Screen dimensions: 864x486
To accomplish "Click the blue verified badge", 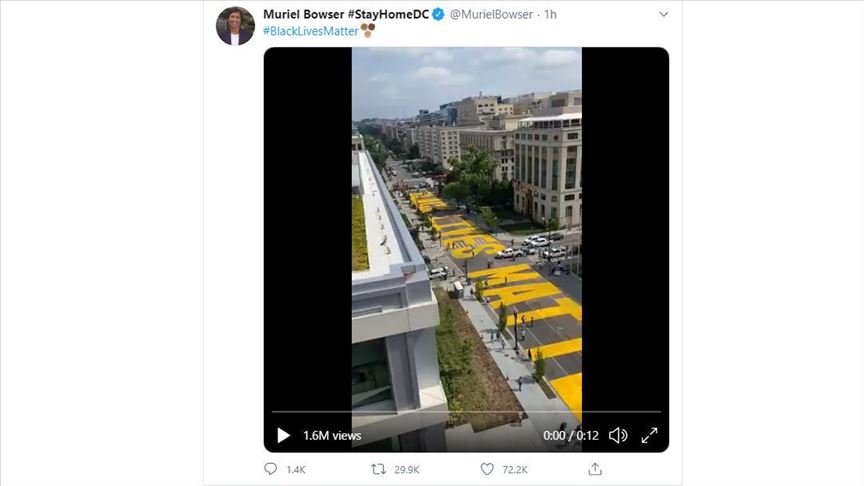I will [438, 14].
